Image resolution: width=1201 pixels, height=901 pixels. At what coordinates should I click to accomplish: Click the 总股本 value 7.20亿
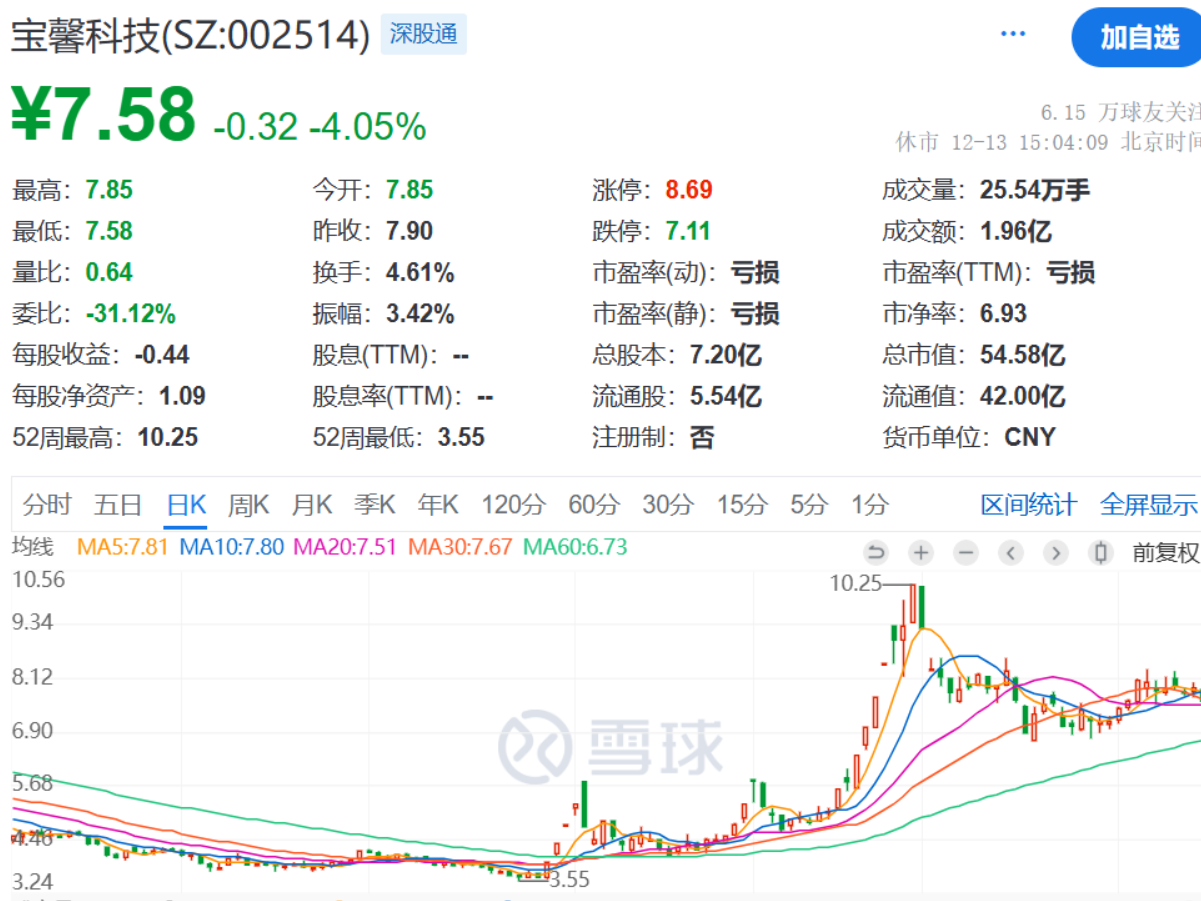pos(726,354)
